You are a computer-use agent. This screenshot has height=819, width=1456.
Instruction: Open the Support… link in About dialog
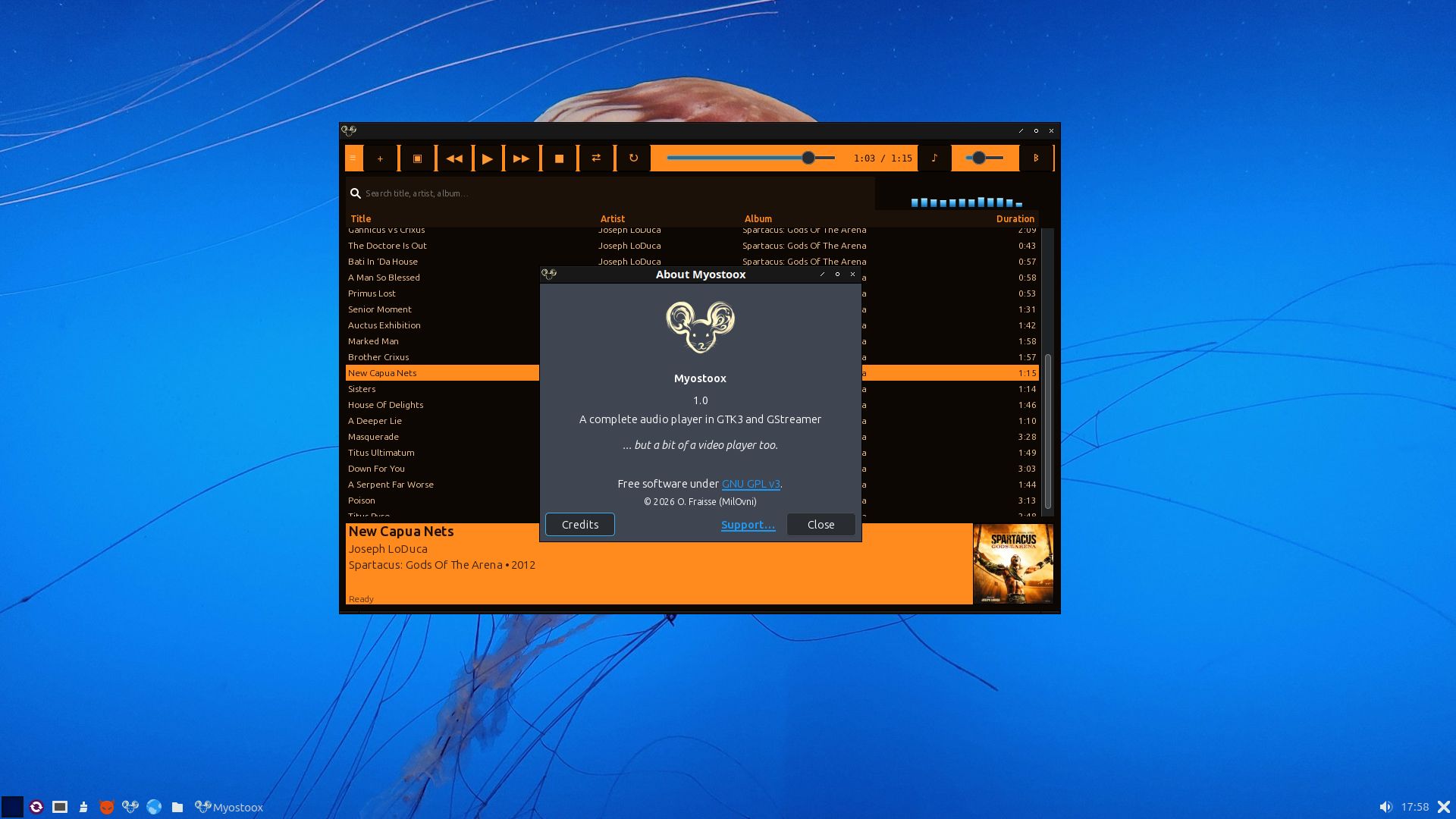(x=748, y=525)
